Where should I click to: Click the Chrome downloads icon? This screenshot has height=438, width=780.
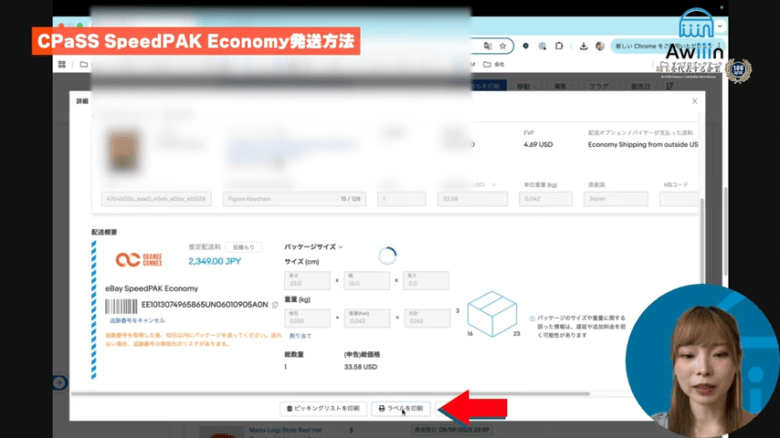point(583,46)
